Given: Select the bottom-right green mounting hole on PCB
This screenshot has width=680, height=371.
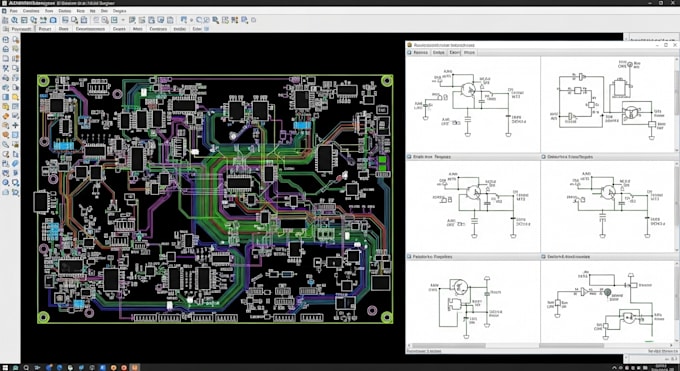Looking at the screenshot, I should 387,317.
